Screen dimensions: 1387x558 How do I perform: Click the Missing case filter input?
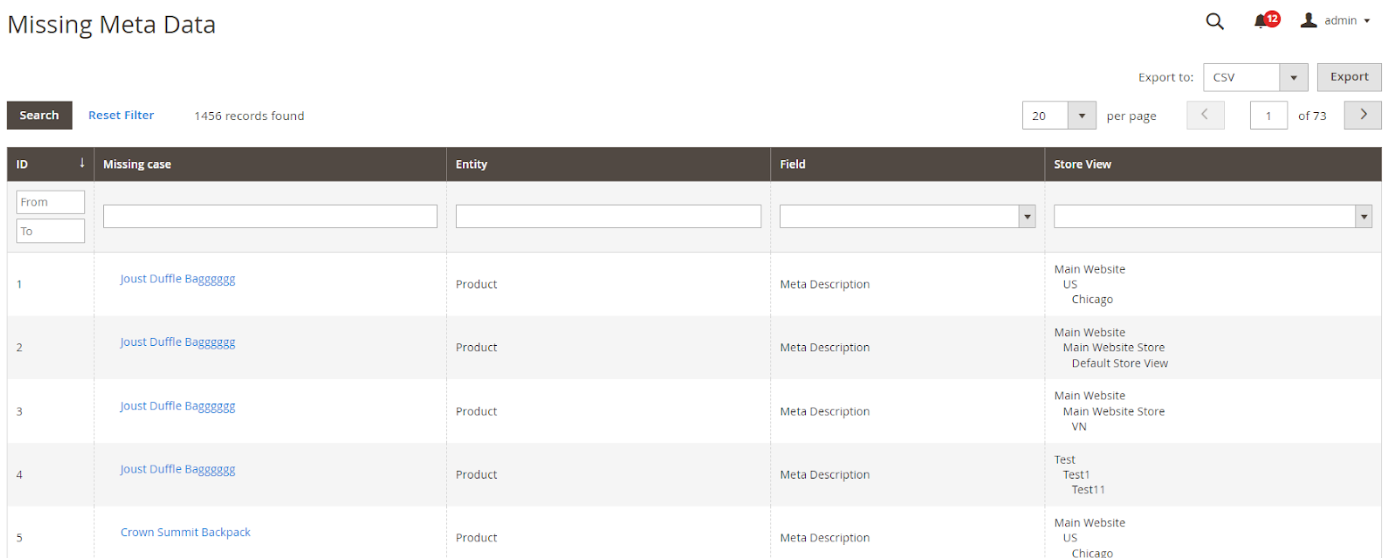tap(270, 216)
